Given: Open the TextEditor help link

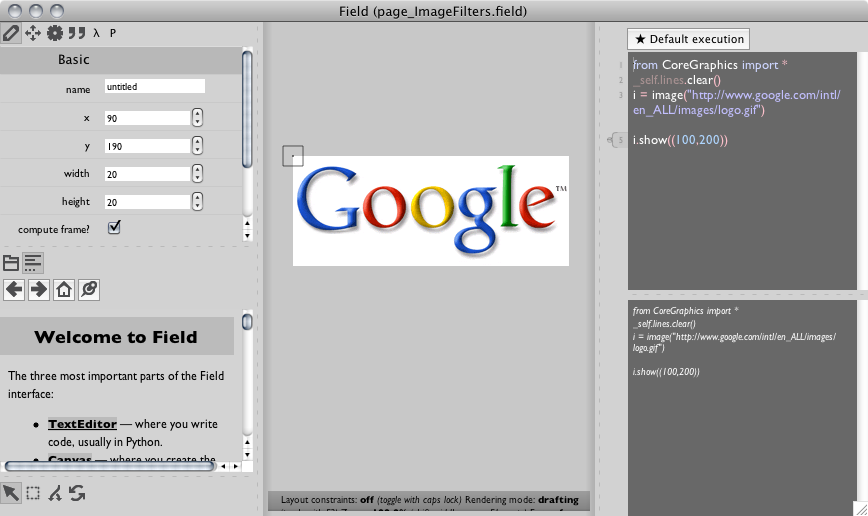Looking at the screenshot, I should tap(82, 424).
